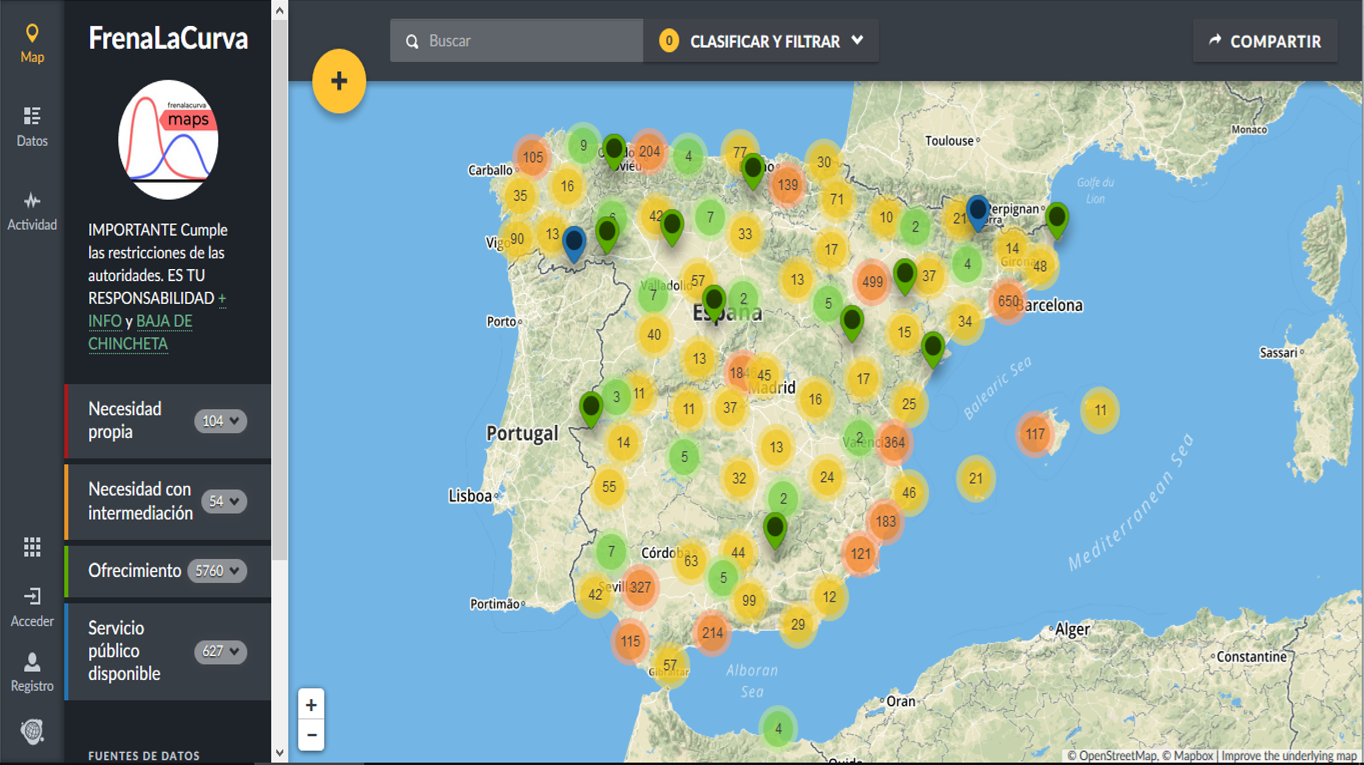1364x765 pixels.
Task: Zoom in on the map
Action: click(x=311, y=705)
